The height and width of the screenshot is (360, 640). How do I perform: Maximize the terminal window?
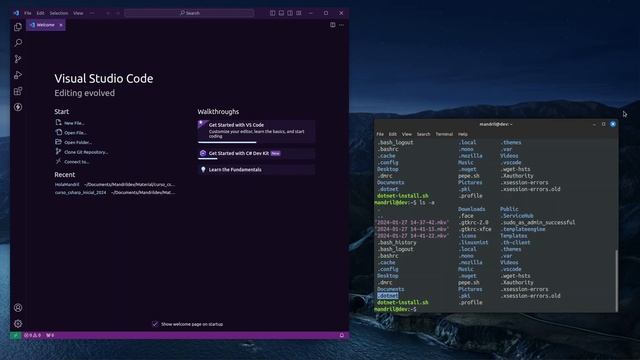[x=604, y=124]
